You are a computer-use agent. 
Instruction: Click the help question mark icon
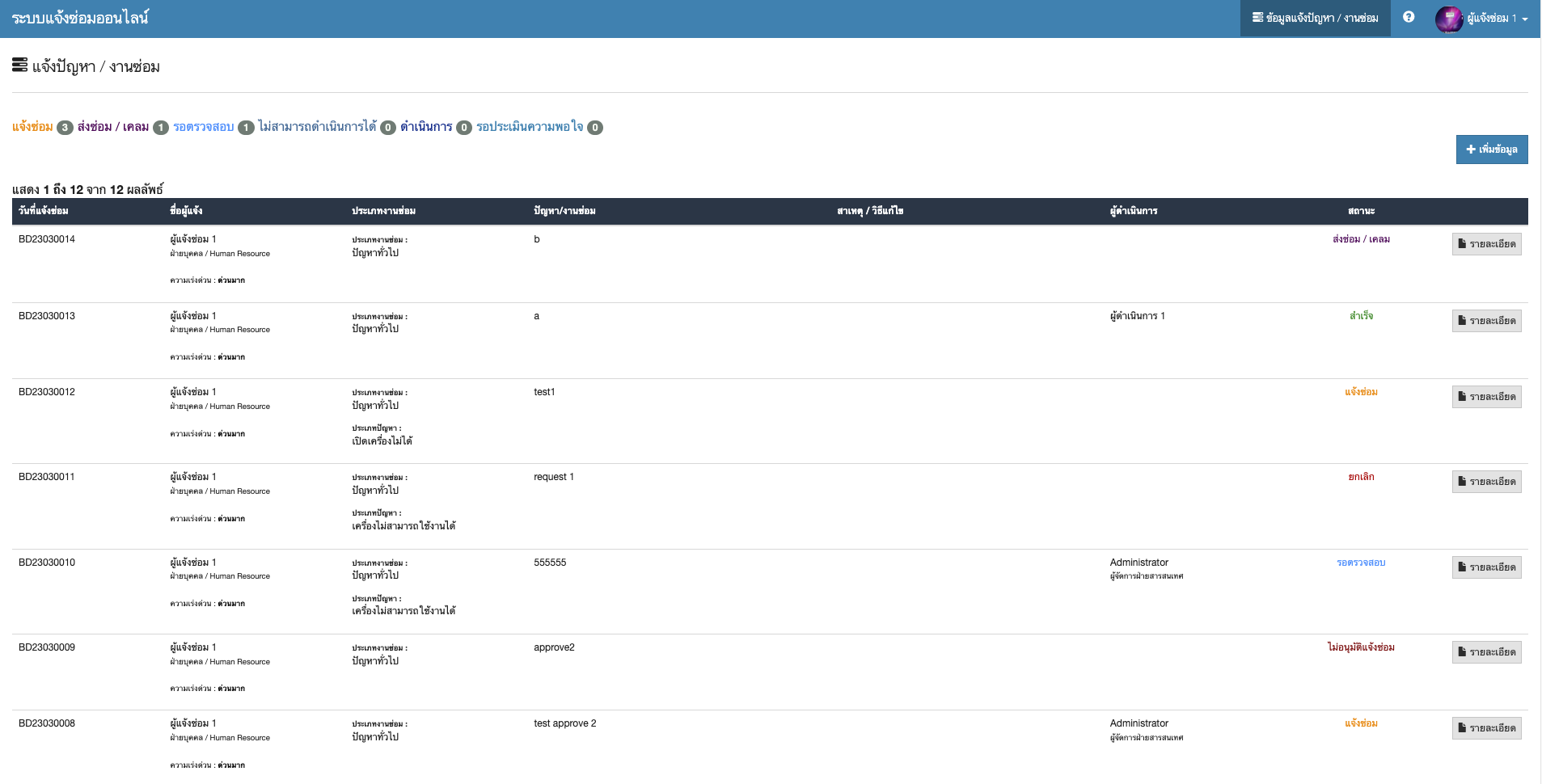(1409, 17)
